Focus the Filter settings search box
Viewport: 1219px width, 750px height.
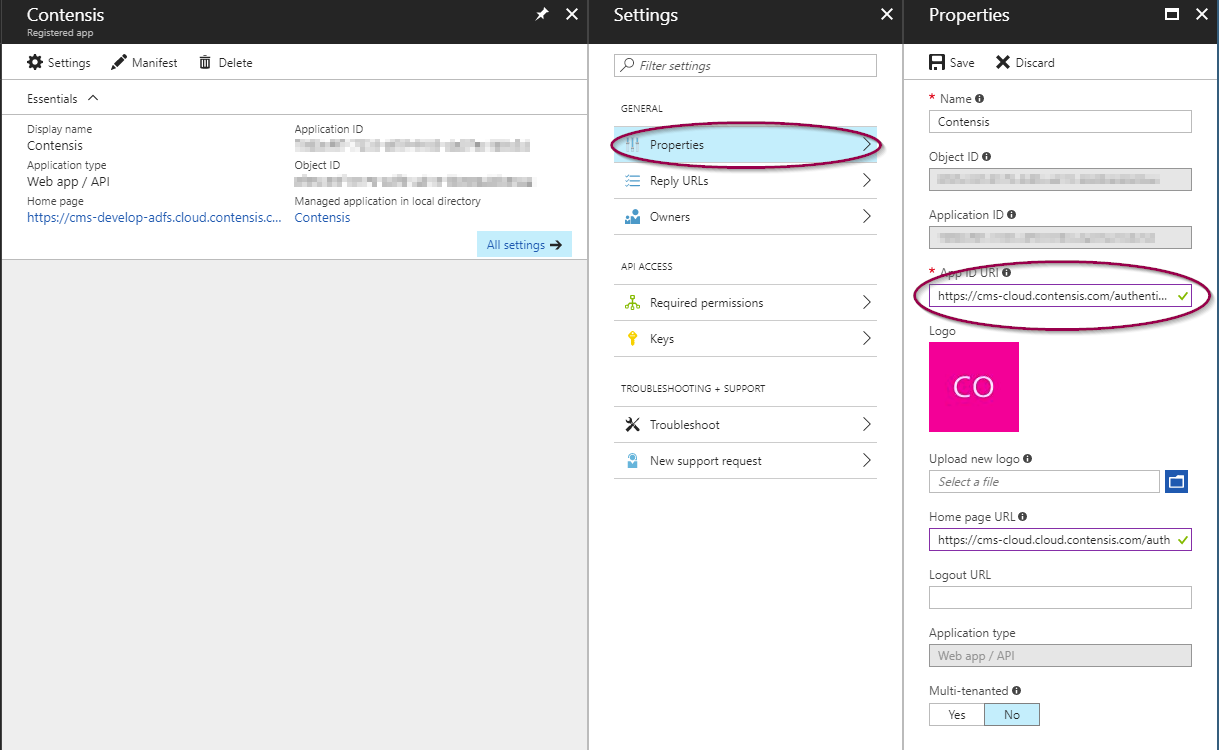click(745, 66)
